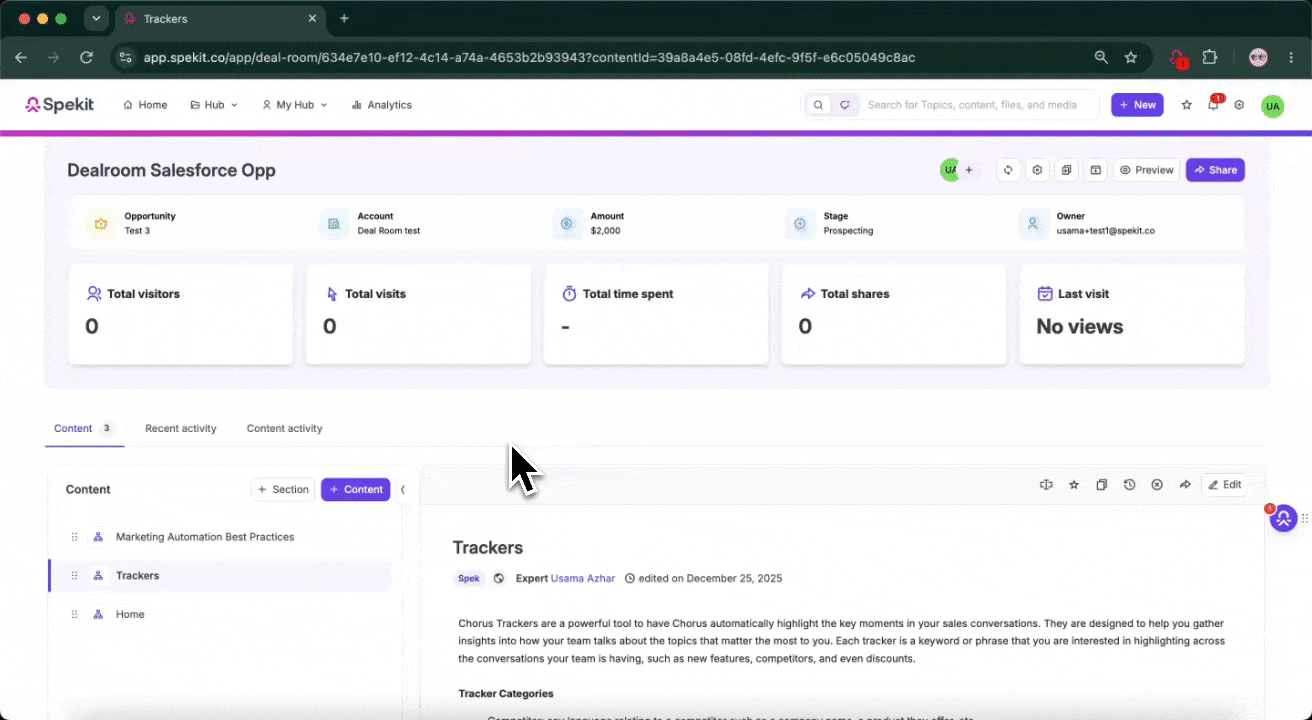Click the Chrome address bar URL

[529, 58]
